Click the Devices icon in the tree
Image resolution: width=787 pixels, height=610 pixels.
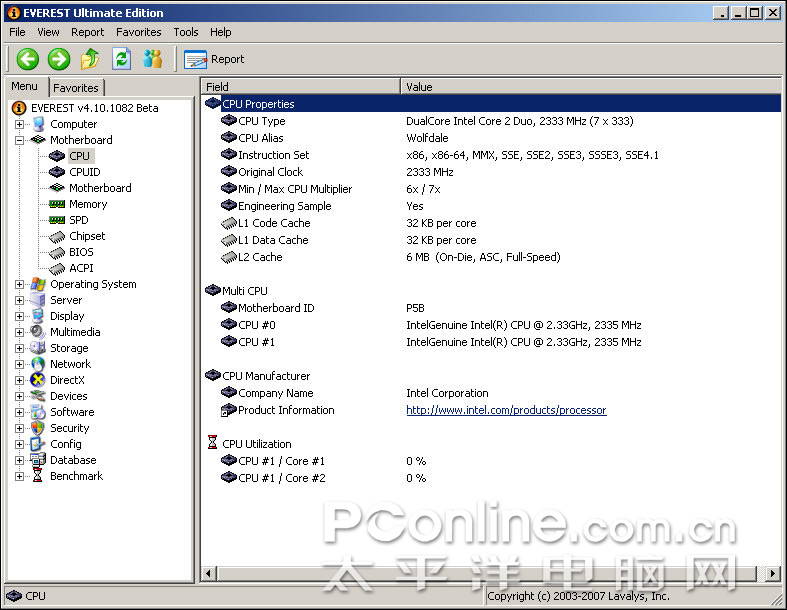coord(38,396)
